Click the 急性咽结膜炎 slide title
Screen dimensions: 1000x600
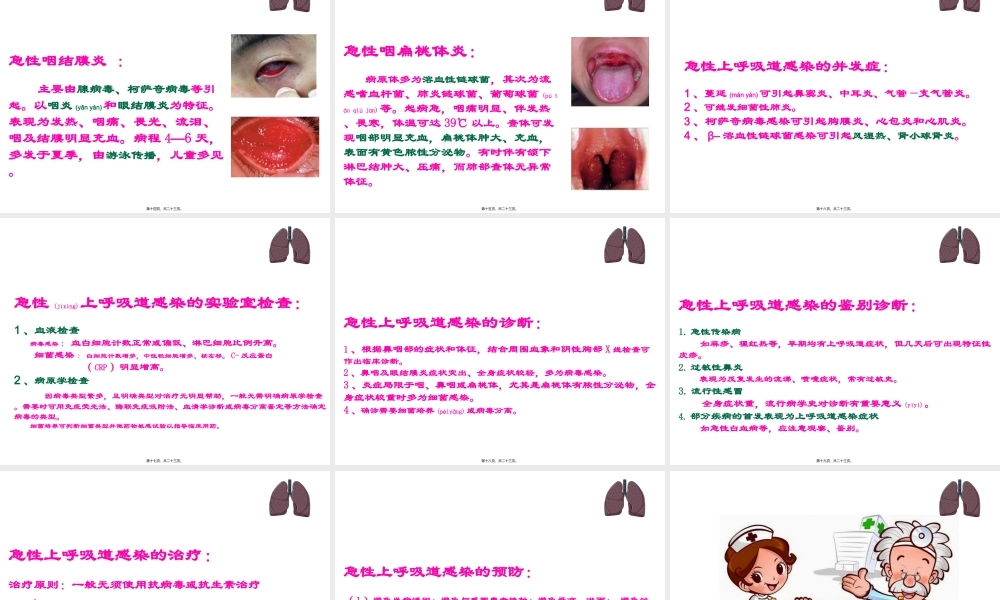tap(58, 60)
